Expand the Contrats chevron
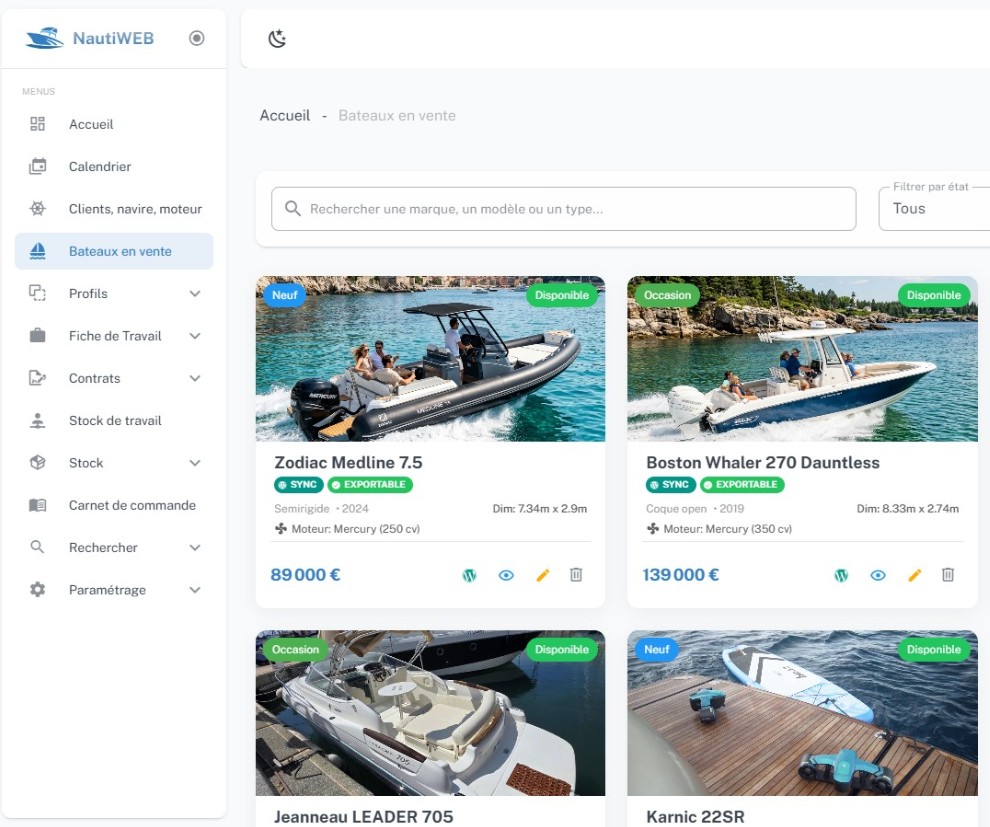The image size is (990, 827). point(195,378)
